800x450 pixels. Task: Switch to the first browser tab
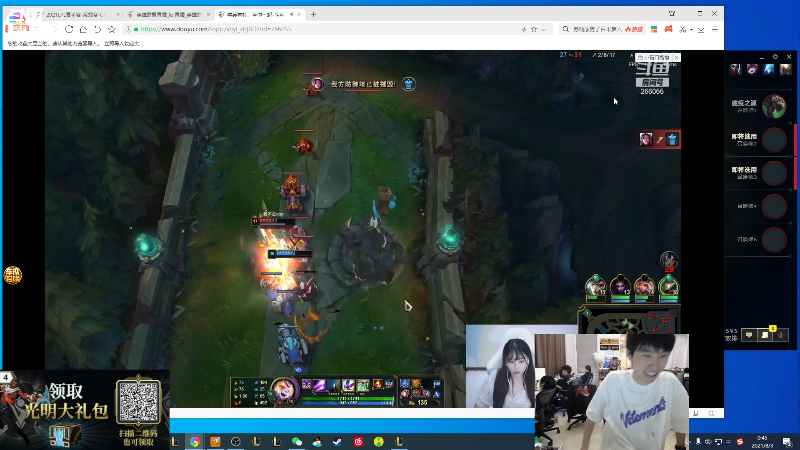(x=79, y=14)
